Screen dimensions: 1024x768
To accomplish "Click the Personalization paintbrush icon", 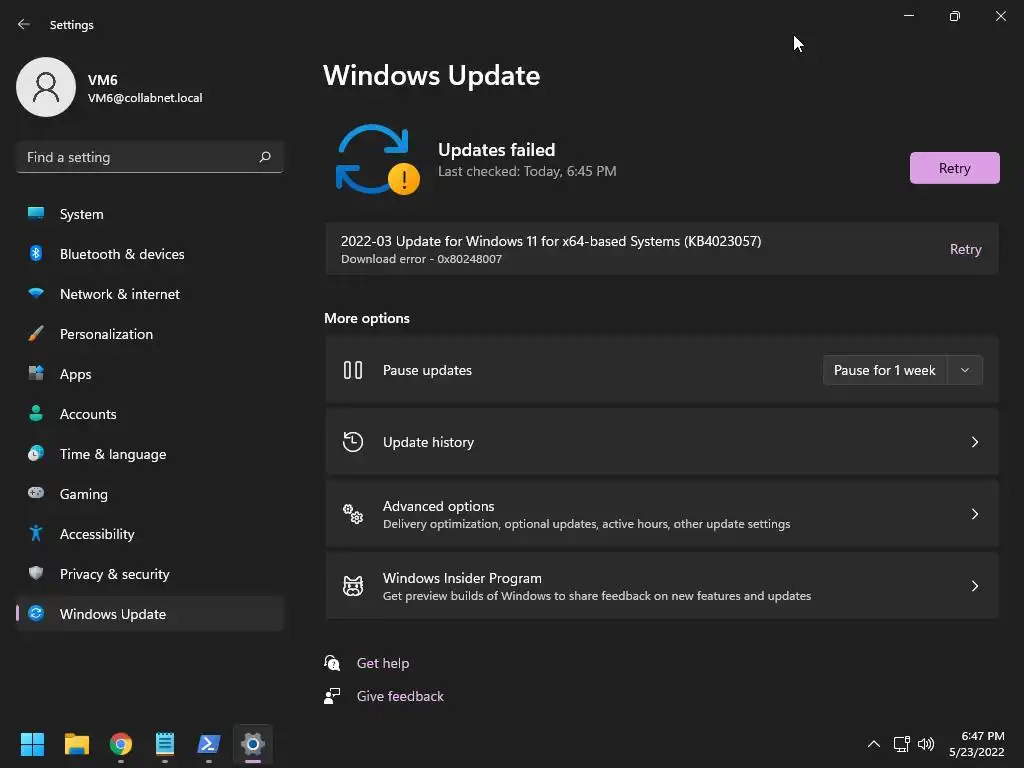I will [36, 334].
